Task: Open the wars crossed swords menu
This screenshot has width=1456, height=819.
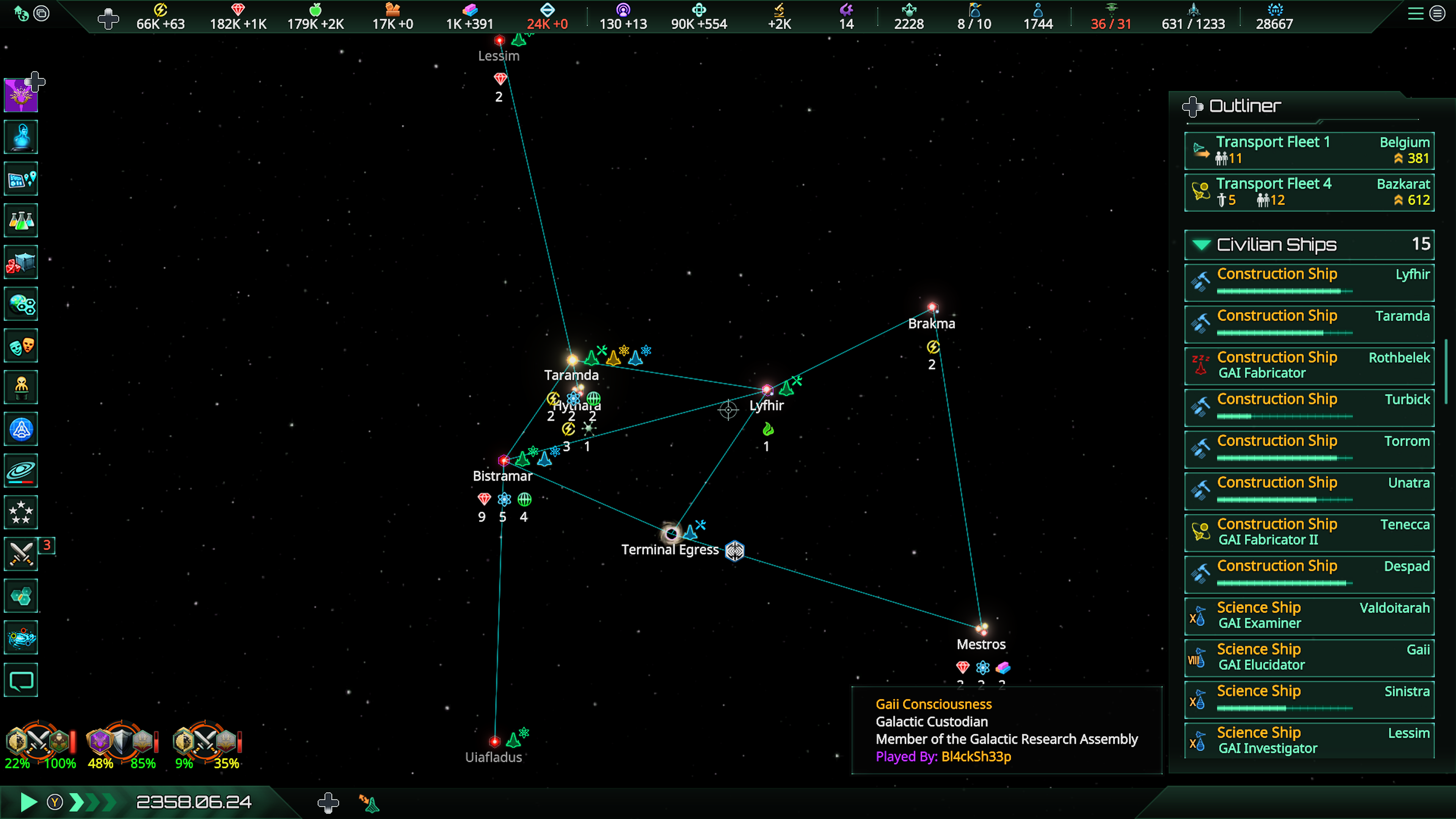Action: click(21, 554)
